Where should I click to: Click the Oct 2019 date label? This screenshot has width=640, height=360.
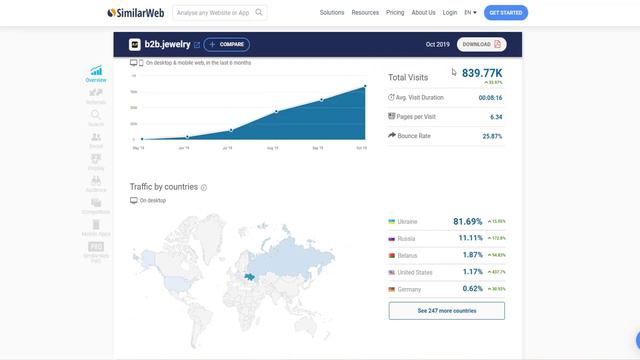click(438, 44)
